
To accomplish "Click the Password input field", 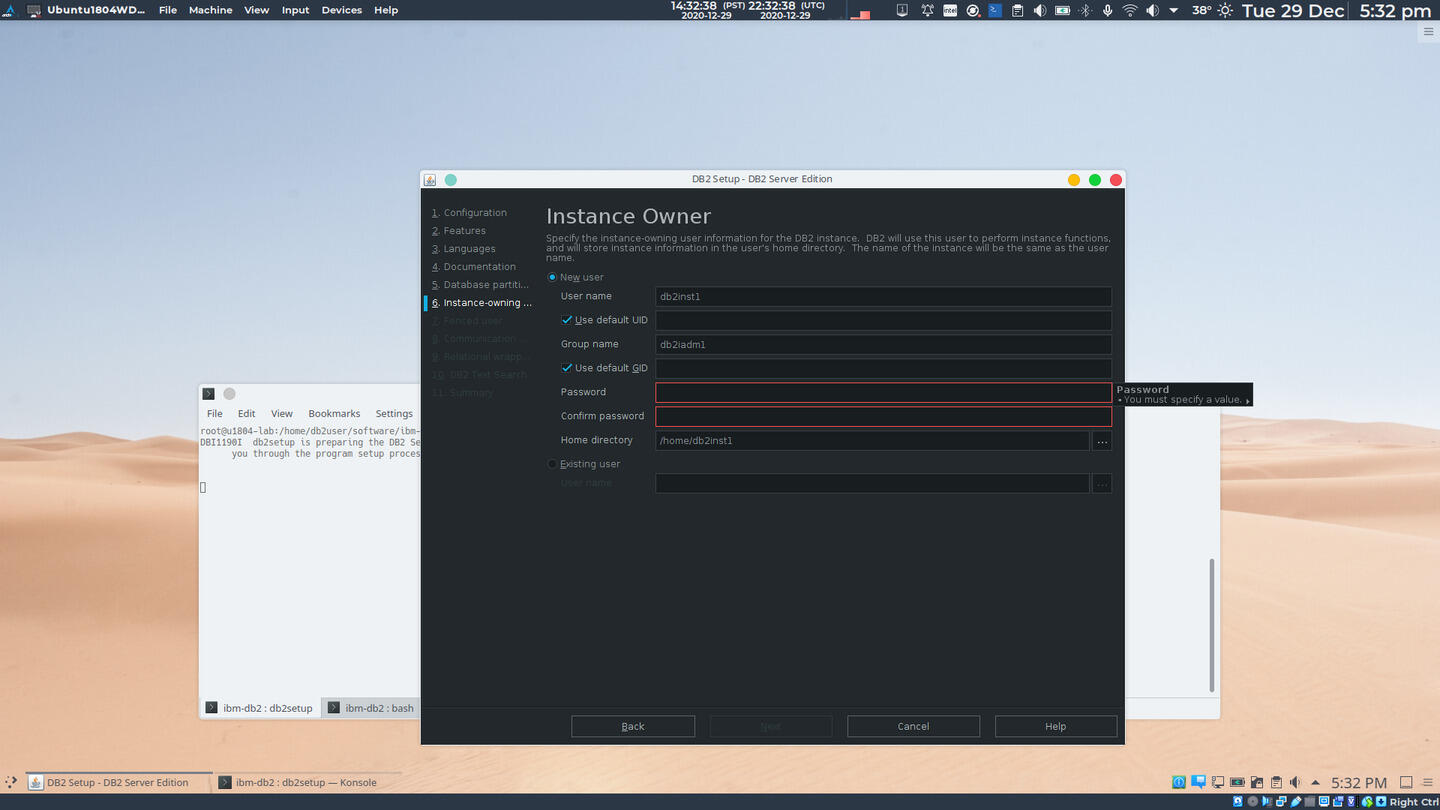I will click(883, 392).
